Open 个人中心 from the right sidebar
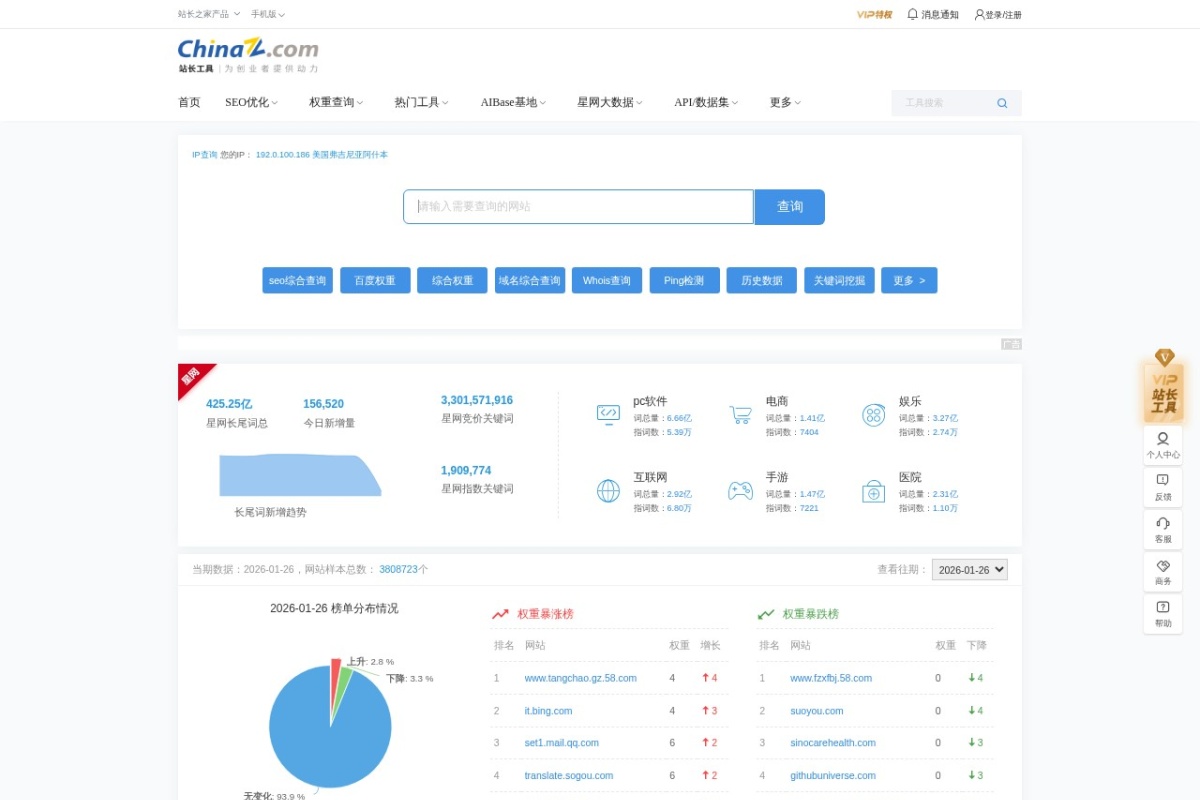The width and height of the screenshot is (1200, 800). click(x=1162, y=444)
